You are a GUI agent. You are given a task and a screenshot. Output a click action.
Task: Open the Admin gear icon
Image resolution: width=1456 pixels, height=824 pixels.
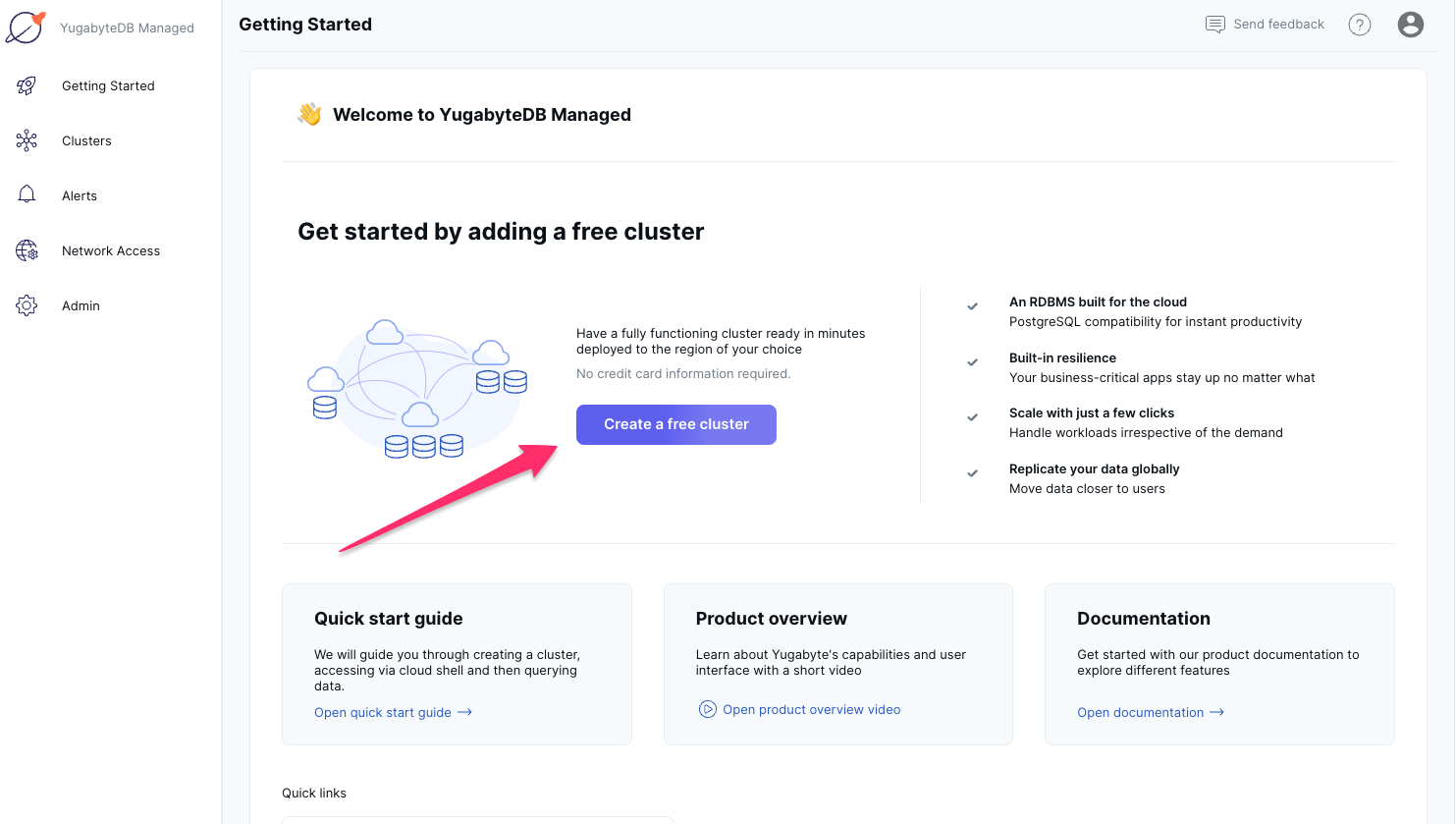pyautogui.click(x=27, y=305)
